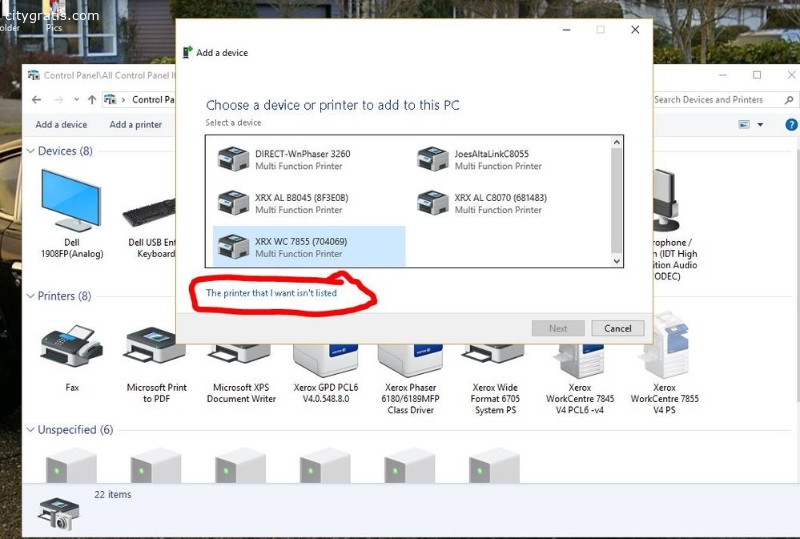Select the Microsoft XPS Document Writer label
Image resolution: width=800 pixels, height=539 pixels.
tap(241, 393)
